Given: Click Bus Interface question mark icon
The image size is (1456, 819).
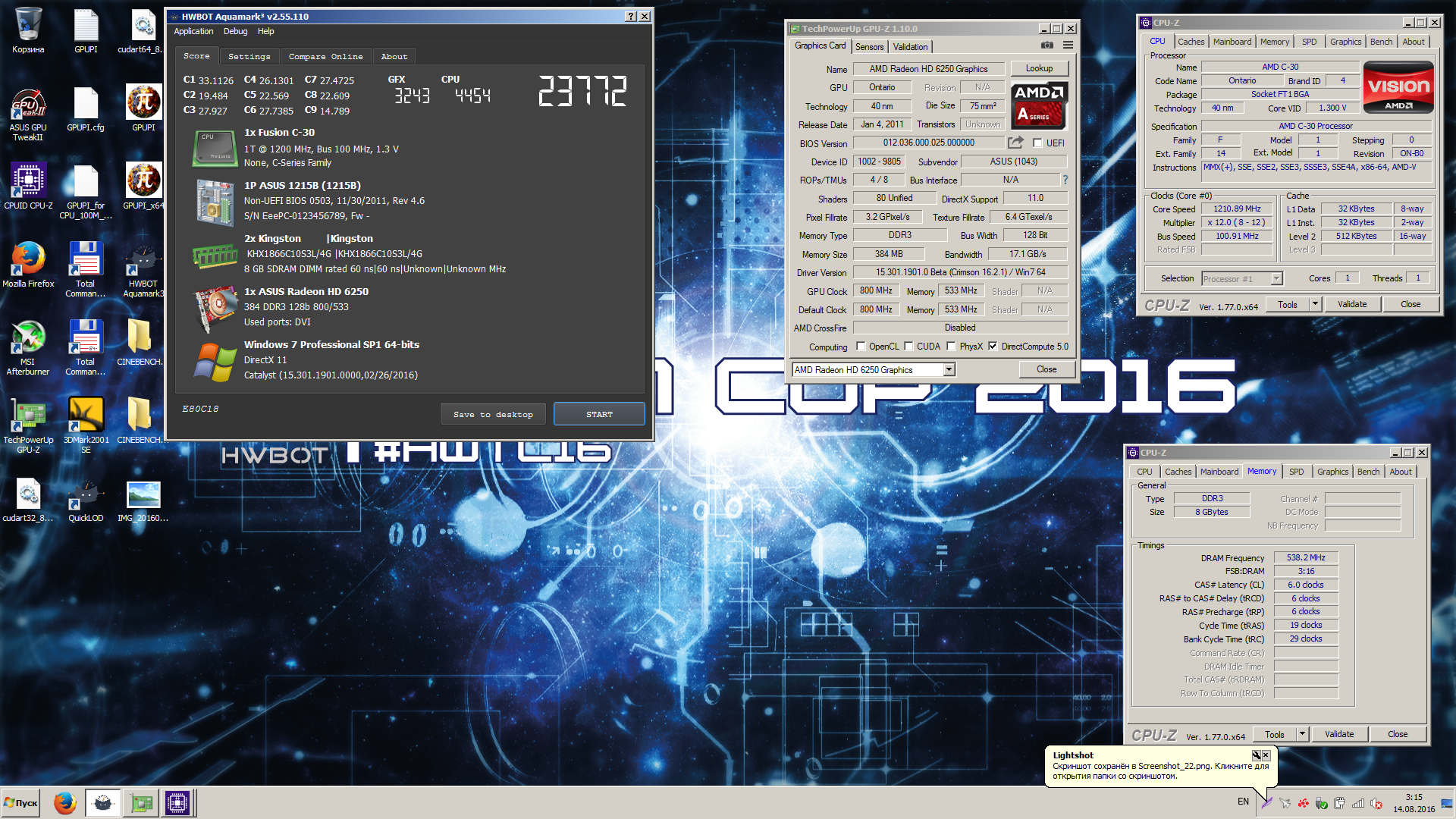Looking at the screenshot, I should point(1065,180).
